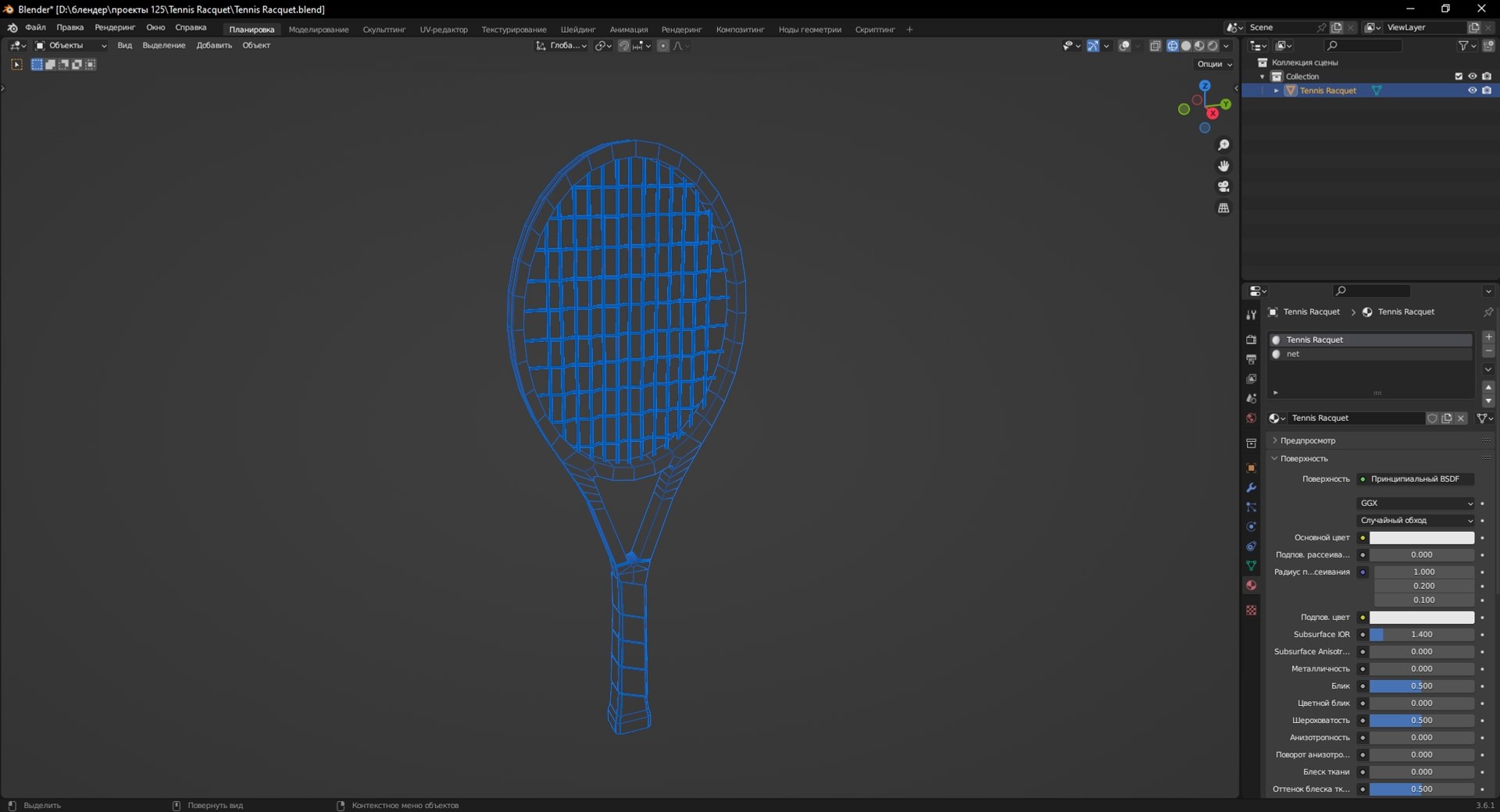Add a material slot with plus
The width and height of the screenshot is (1500, 812).
[x=1488, y=337]
